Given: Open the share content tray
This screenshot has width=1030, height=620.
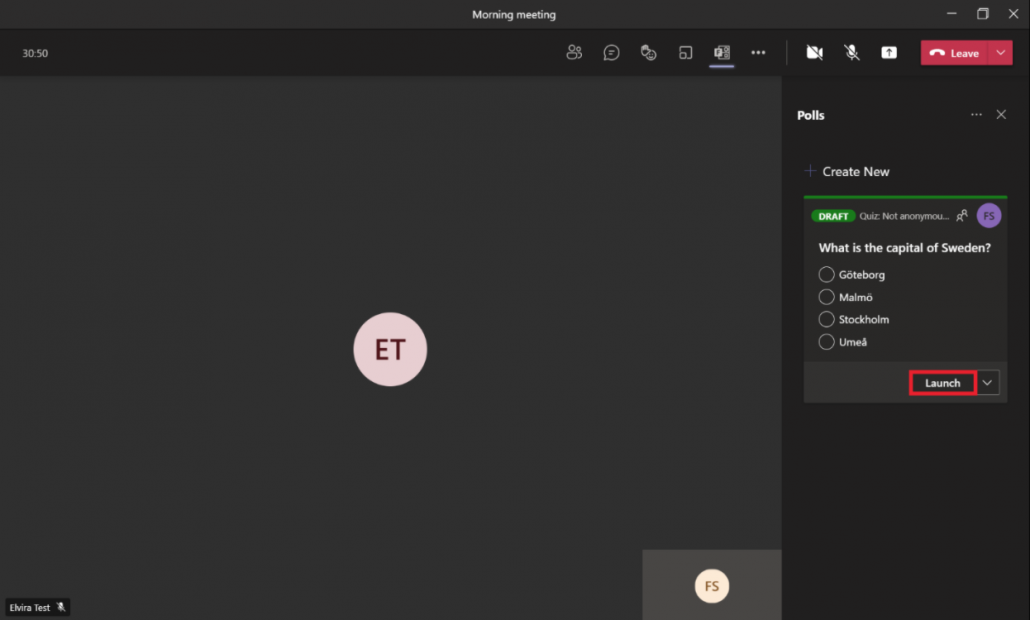Looking at the screenshot, I should tap(889, 53).
